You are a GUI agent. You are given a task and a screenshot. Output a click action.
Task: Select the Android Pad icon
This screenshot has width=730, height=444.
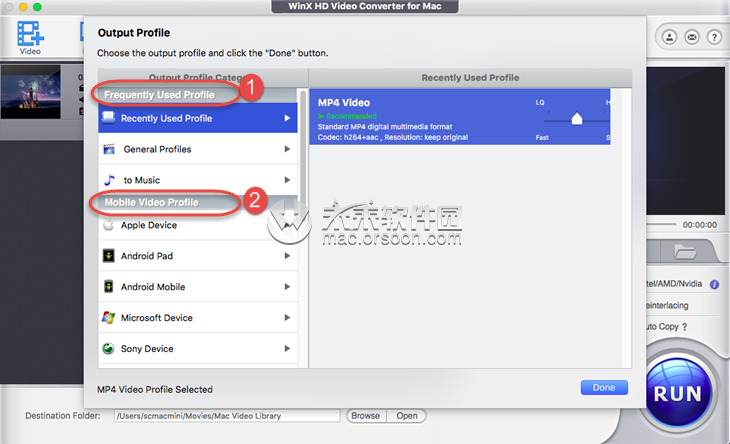(108, 256)
